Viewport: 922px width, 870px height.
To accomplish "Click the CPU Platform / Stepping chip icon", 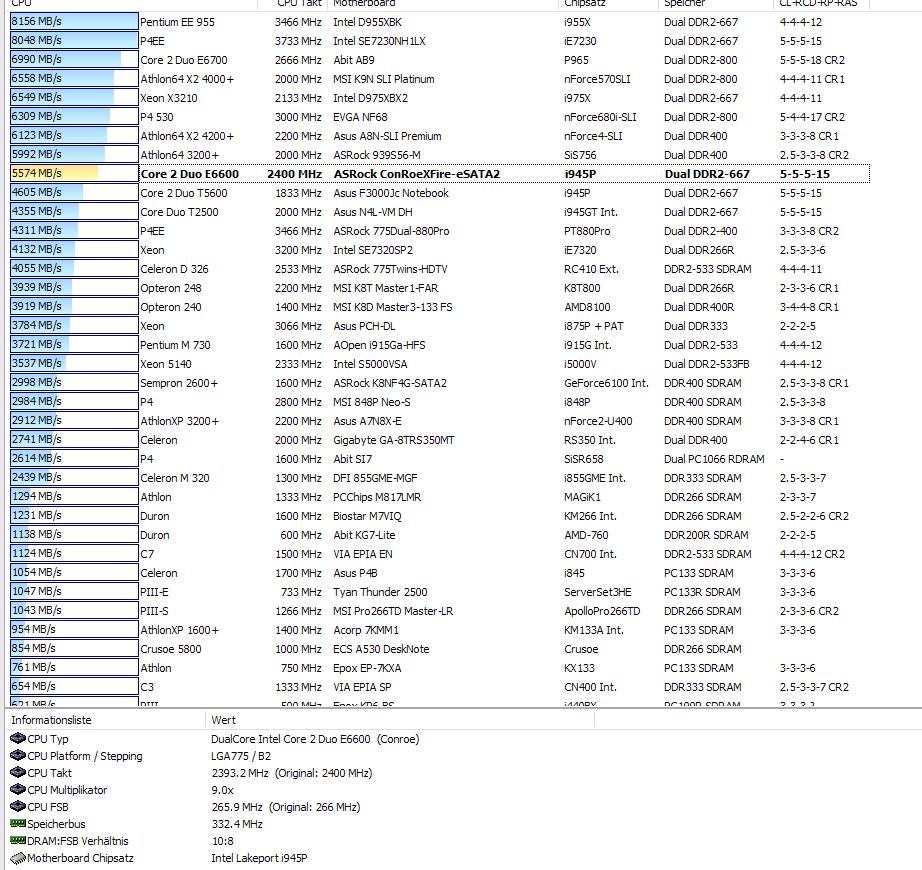I will (x=18, y=755).
